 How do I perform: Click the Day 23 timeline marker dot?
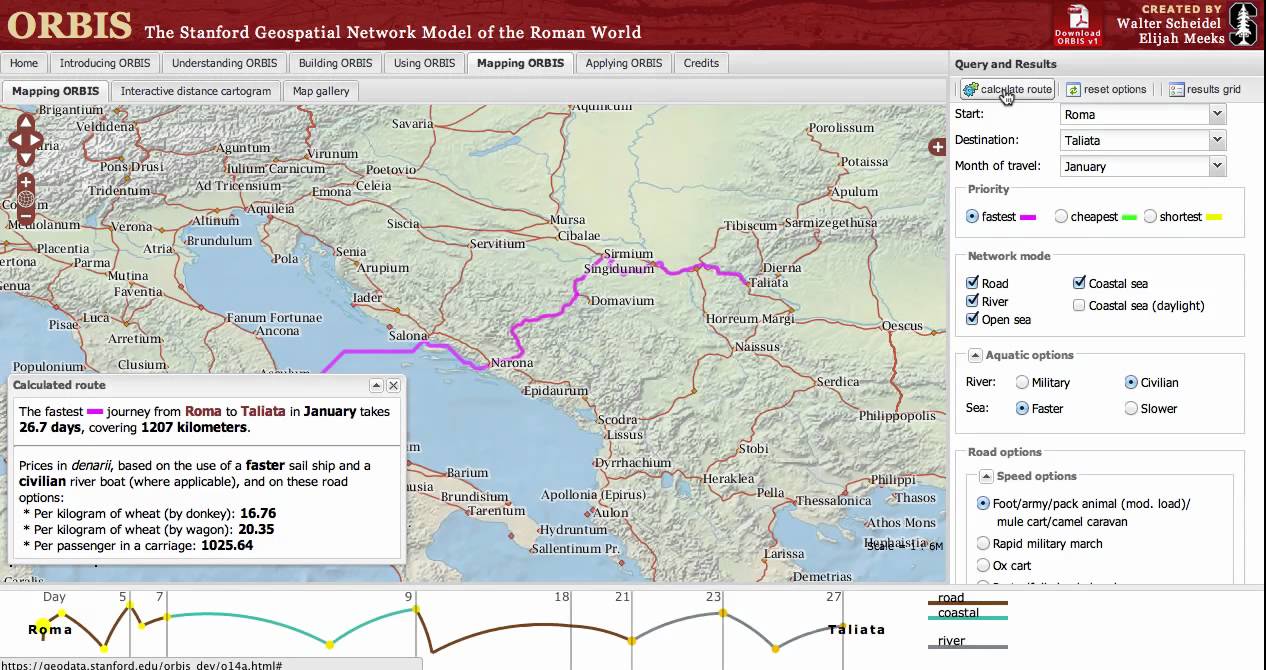[722, 612]
